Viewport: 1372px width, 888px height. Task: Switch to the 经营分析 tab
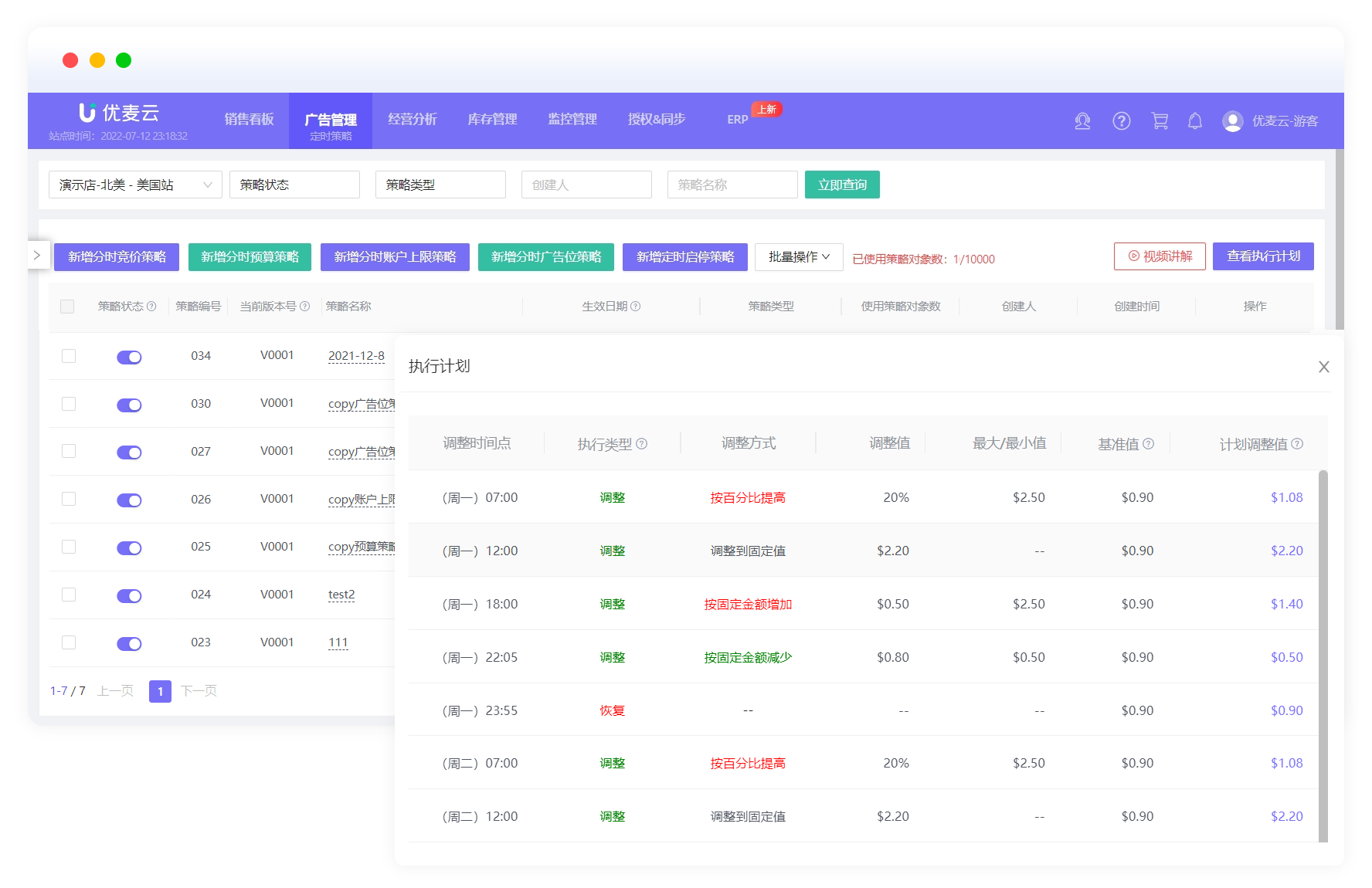tap(412, 120)
